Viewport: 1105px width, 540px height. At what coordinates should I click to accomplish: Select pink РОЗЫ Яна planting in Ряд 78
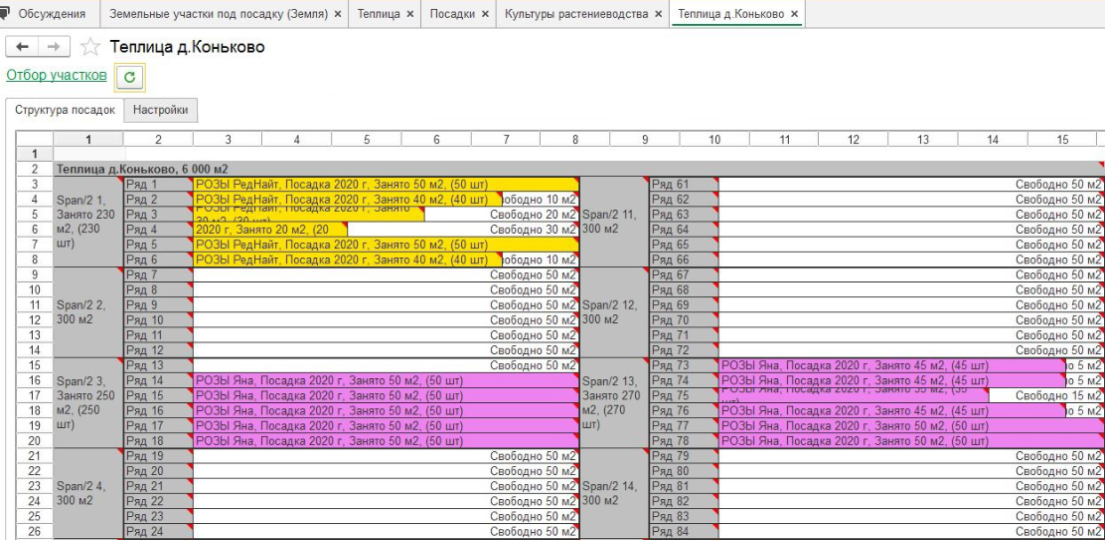[911, 441]
